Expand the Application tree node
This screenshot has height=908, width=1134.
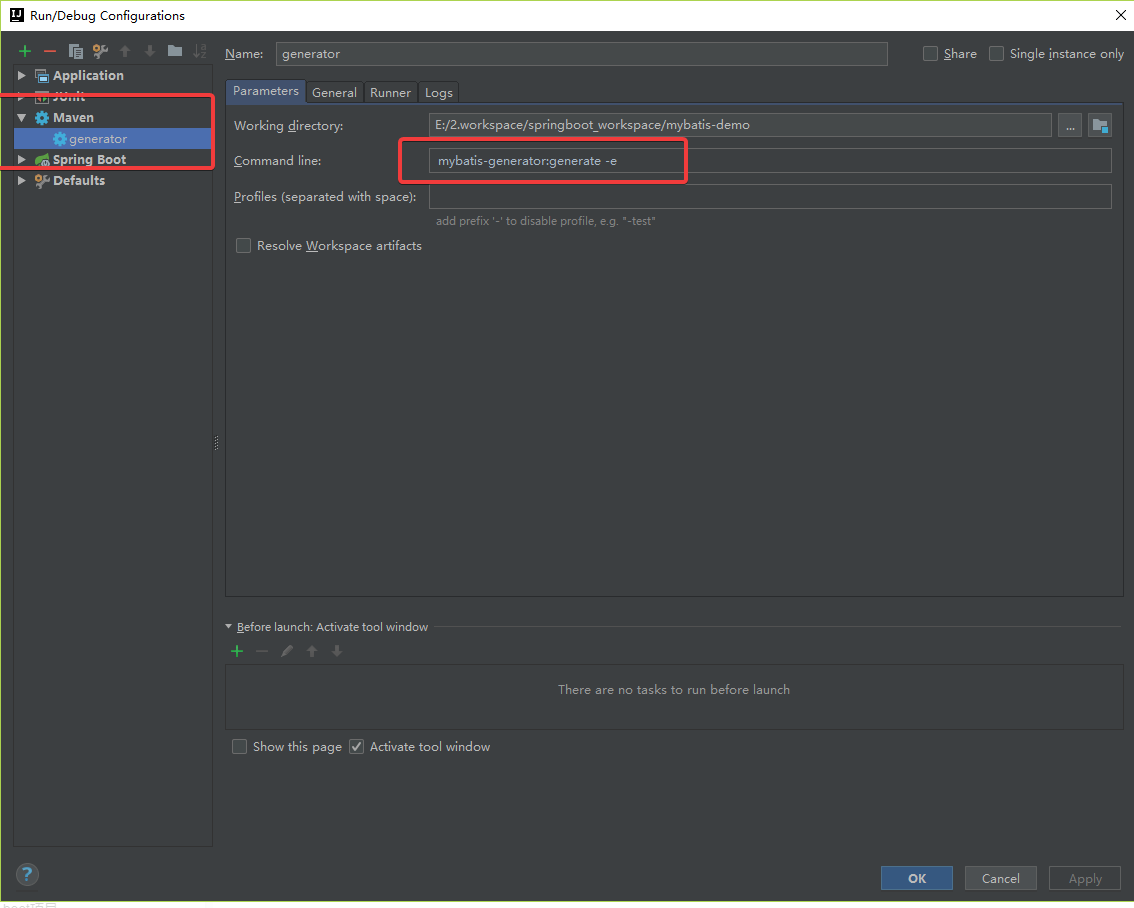(x=22, y=75)
